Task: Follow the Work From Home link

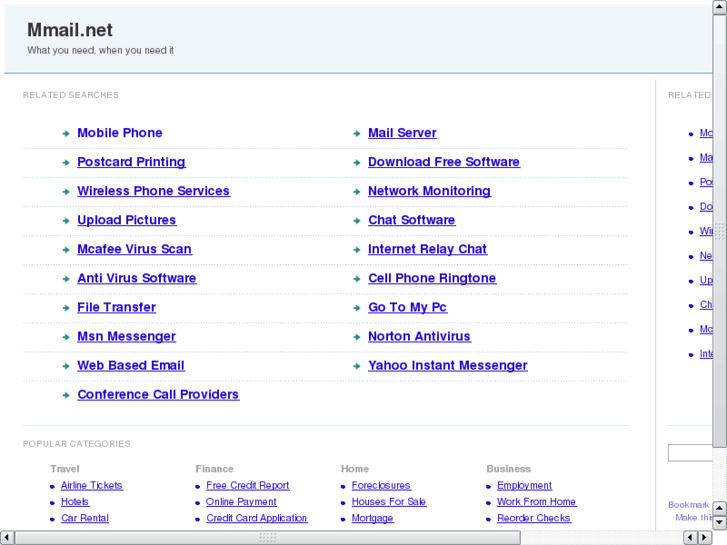Action: pos(536,502)
